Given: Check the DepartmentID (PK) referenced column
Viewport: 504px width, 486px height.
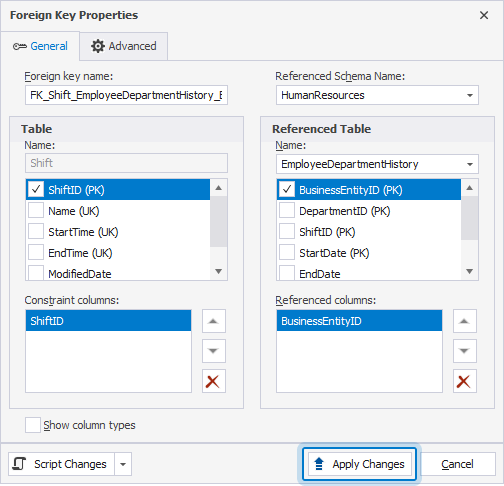Looking at the screenshot, I should coord(287,211).
